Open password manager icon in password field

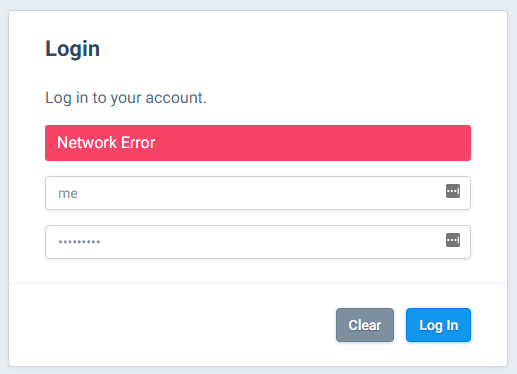coord(453,240)
